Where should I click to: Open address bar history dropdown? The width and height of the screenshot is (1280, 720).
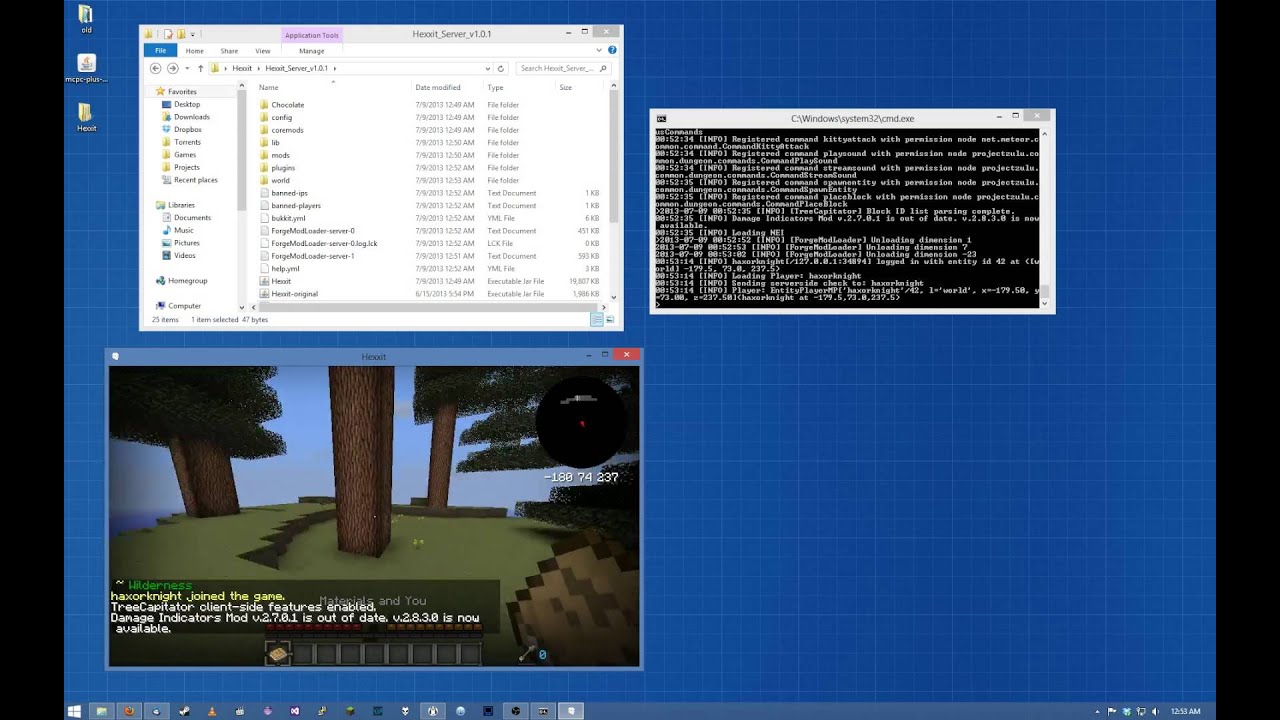[x=488, y=68]
